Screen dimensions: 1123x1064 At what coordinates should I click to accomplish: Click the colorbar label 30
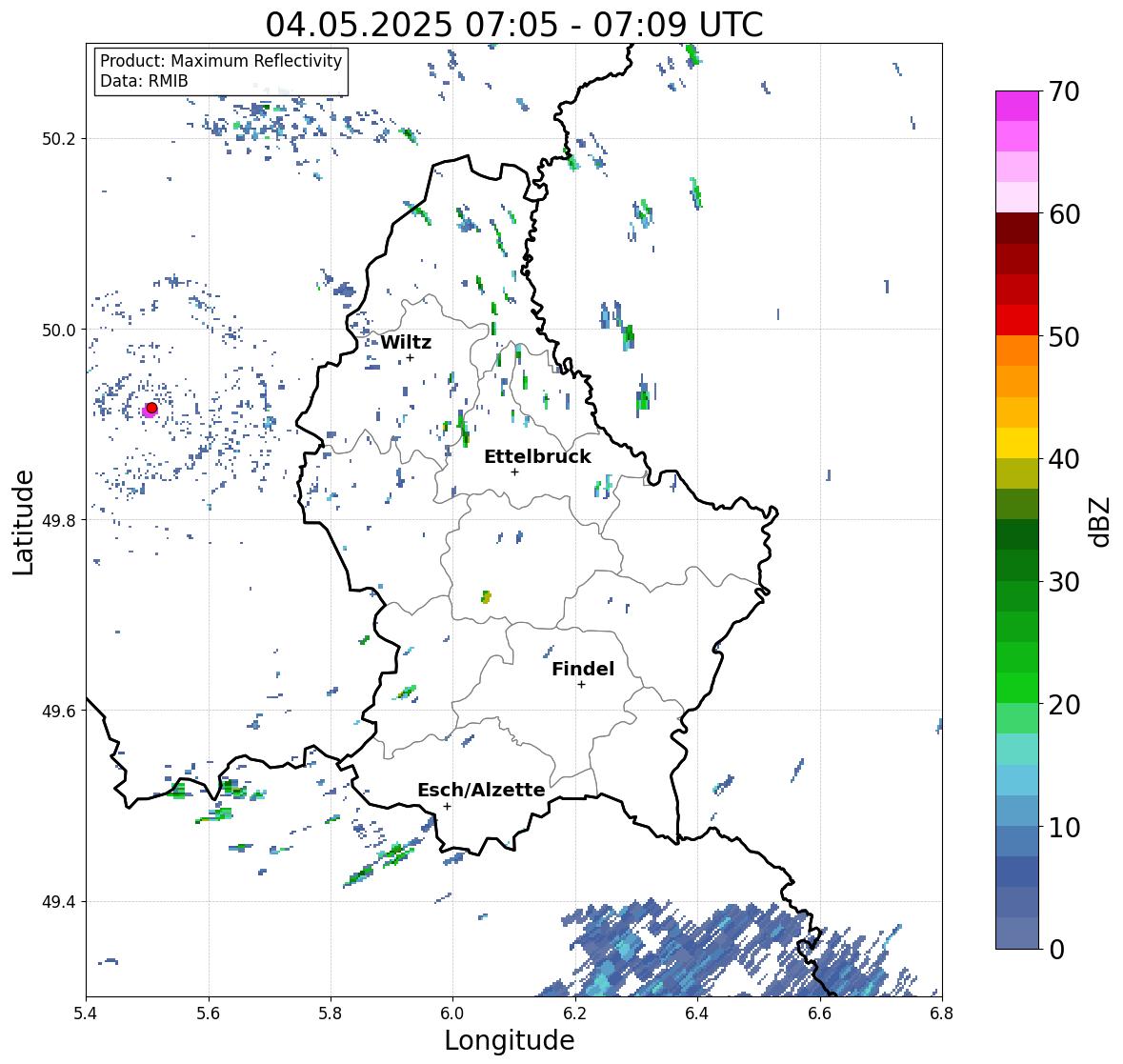click(1064, 582)
